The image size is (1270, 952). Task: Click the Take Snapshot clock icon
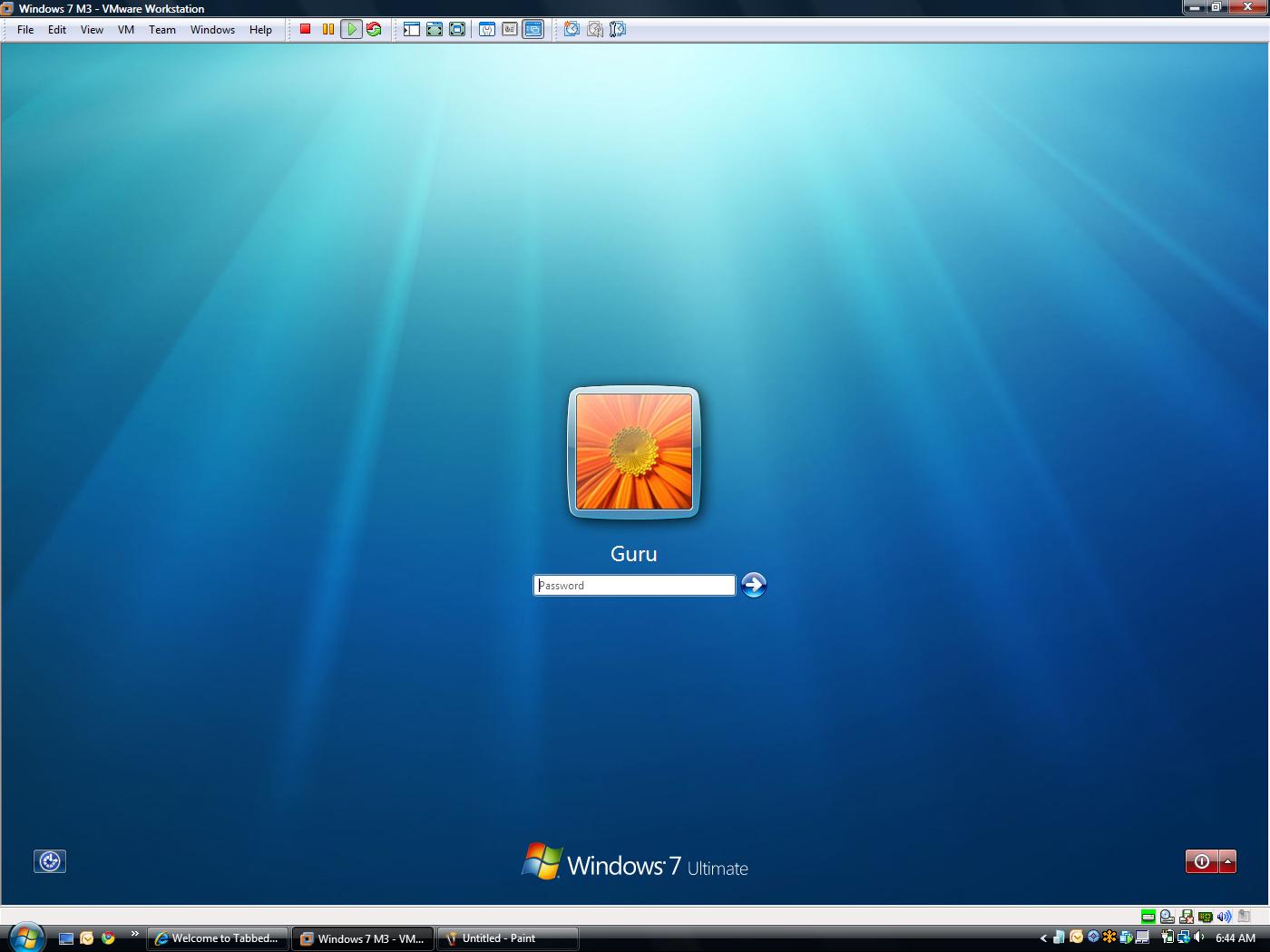[x=571, y=29]
